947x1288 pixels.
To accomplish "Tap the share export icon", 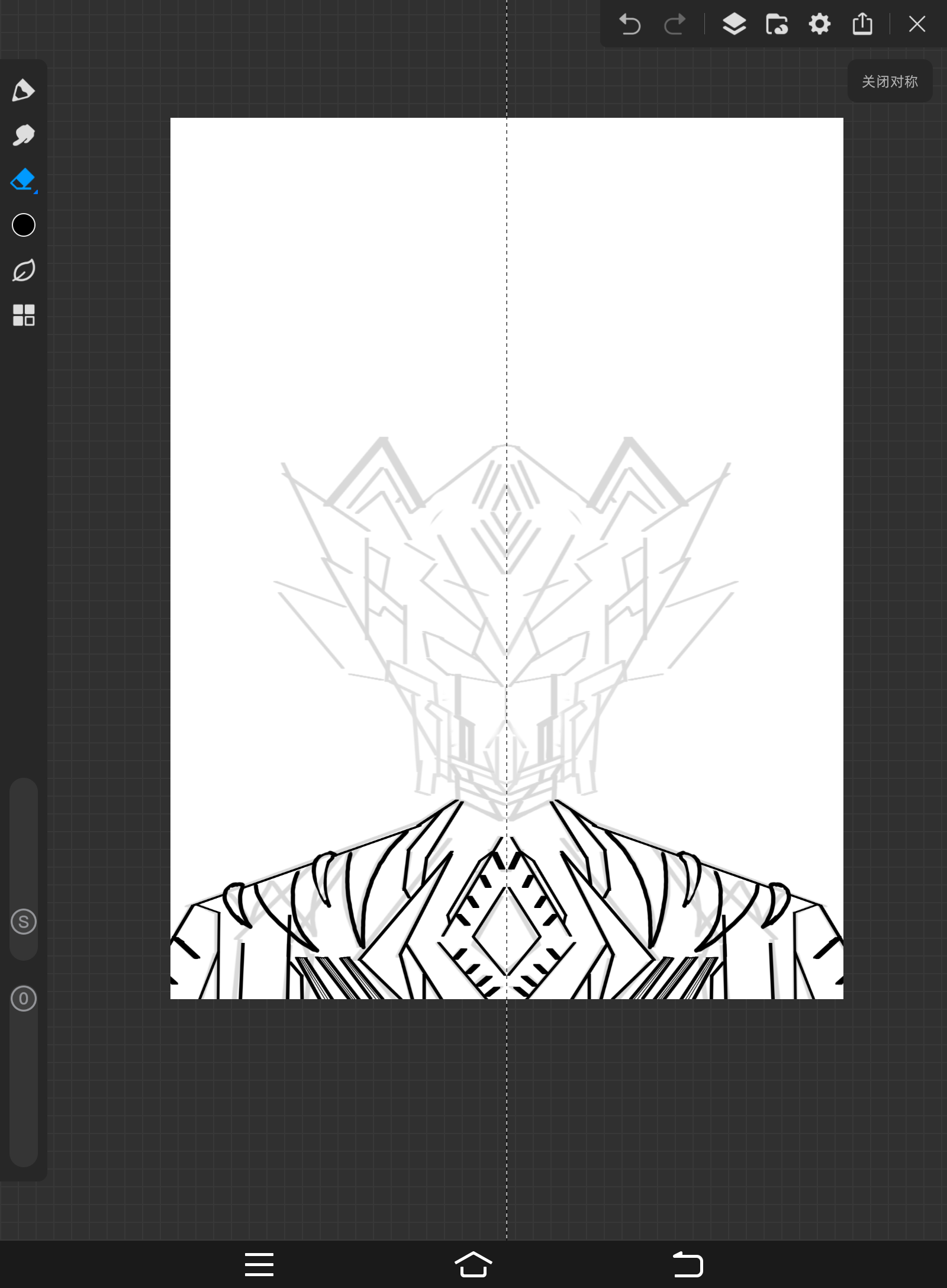I will click(x=862, y=24).
